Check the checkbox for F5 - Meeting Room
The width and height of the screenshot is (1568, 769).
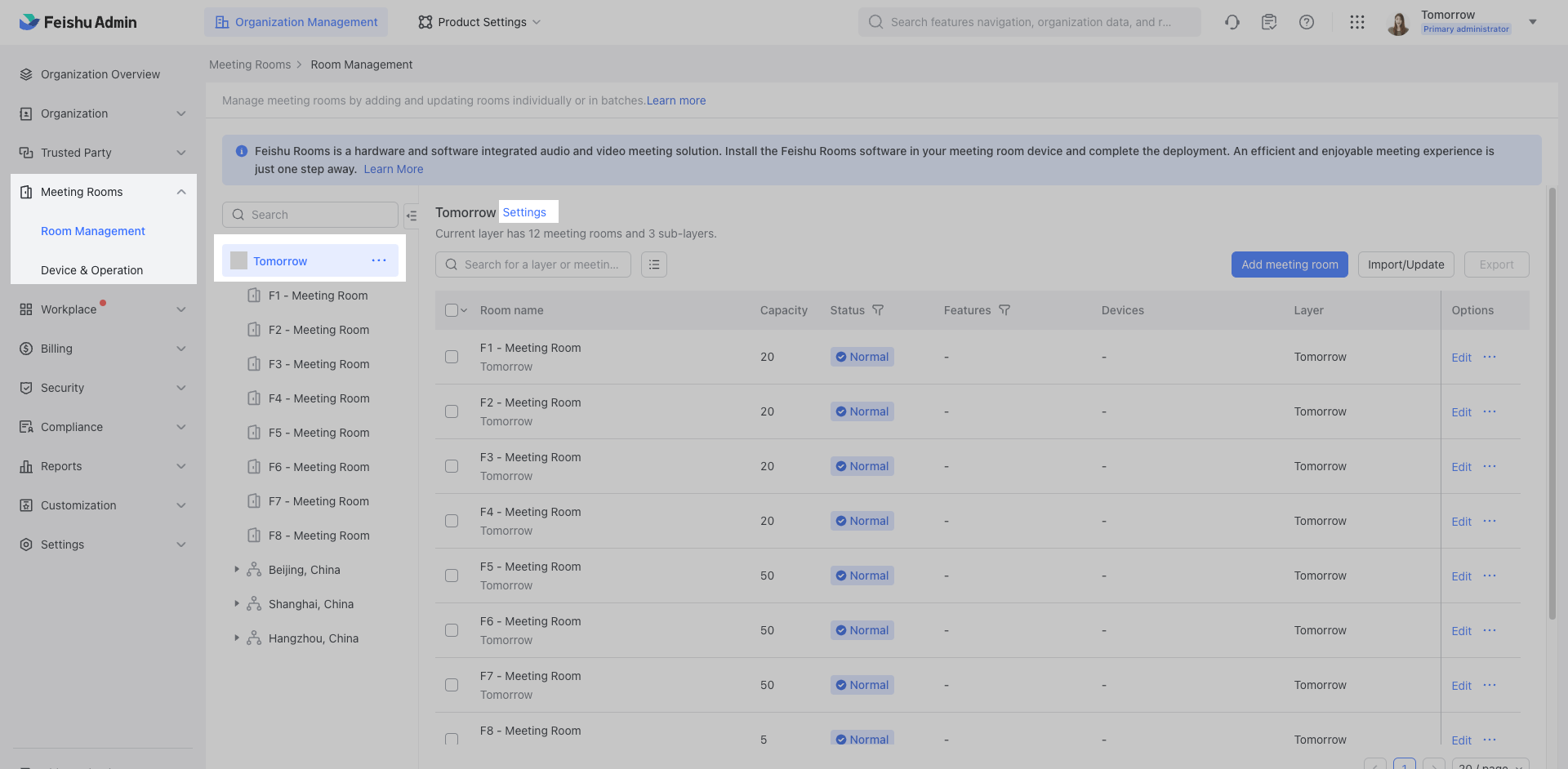(x=452, y=575)
